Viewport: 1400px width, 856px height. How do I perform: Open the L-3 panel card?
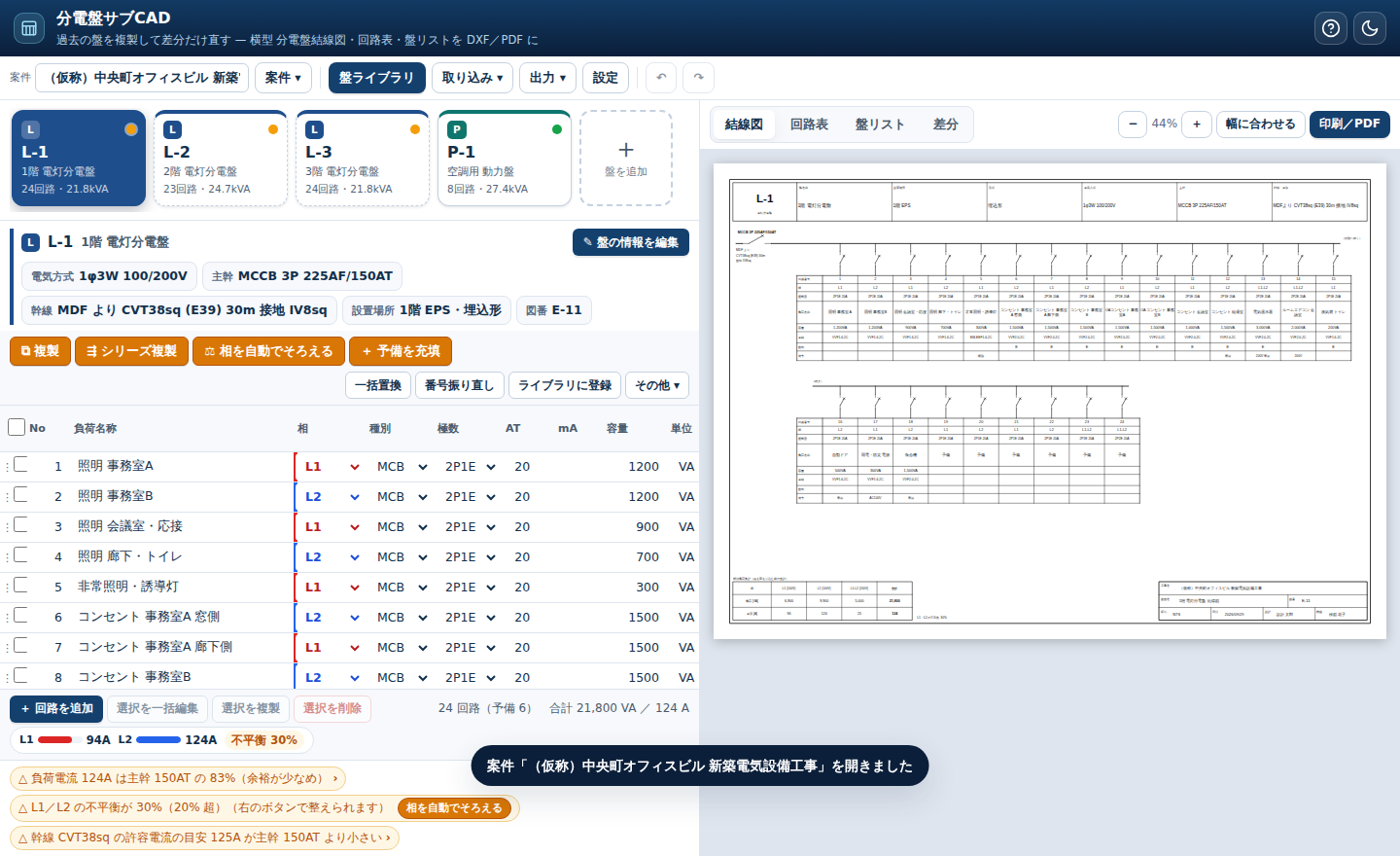[363, 159]
